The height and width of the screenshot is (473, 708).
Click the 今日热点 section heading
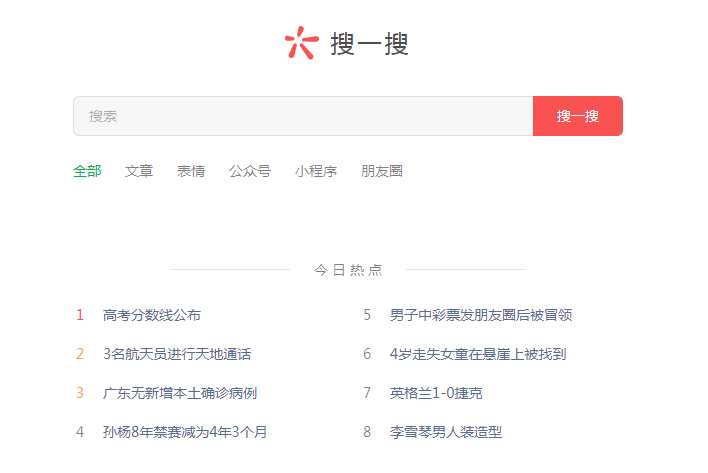[348, 270]
